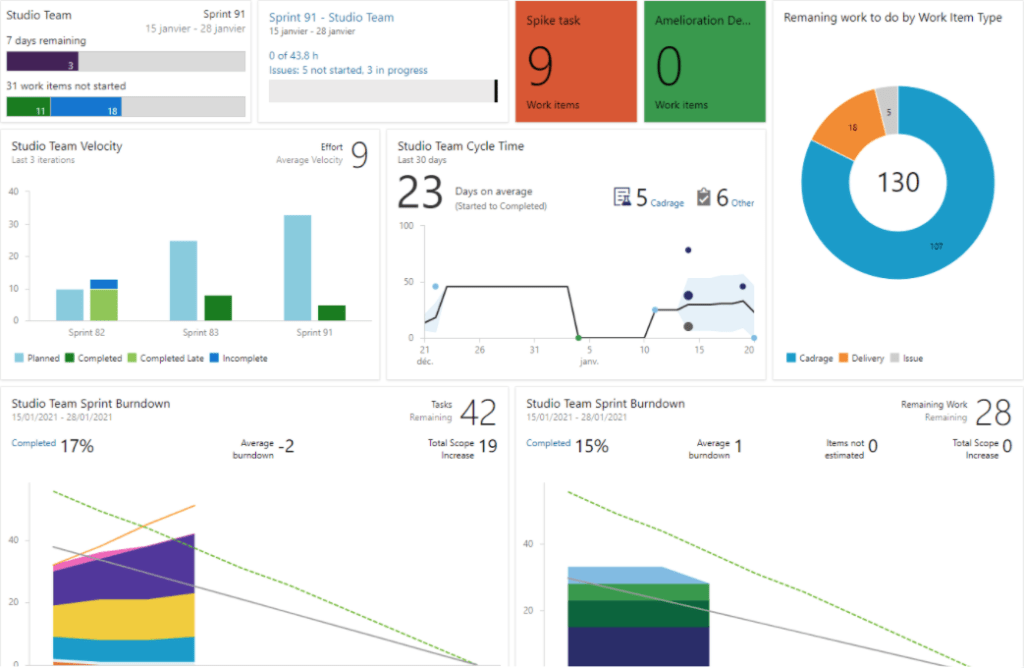Image resolution: width=1024 pixels, height=668 pixels.
Task: Click the Cadrage link in Cycle Time
Action: 668,203
